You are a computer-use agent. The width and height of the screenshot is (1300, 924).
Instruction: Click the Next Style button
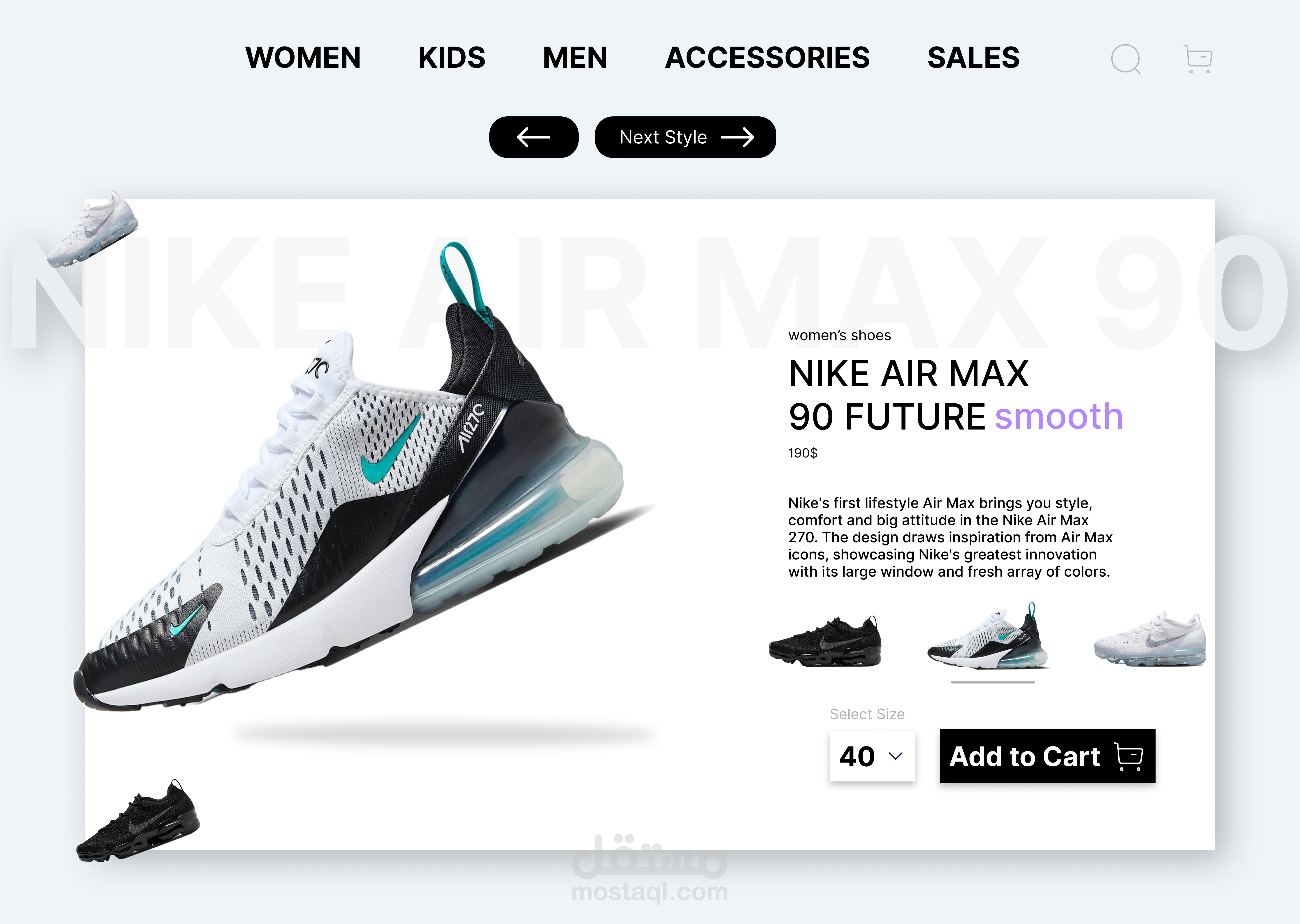tap(685, 137)
